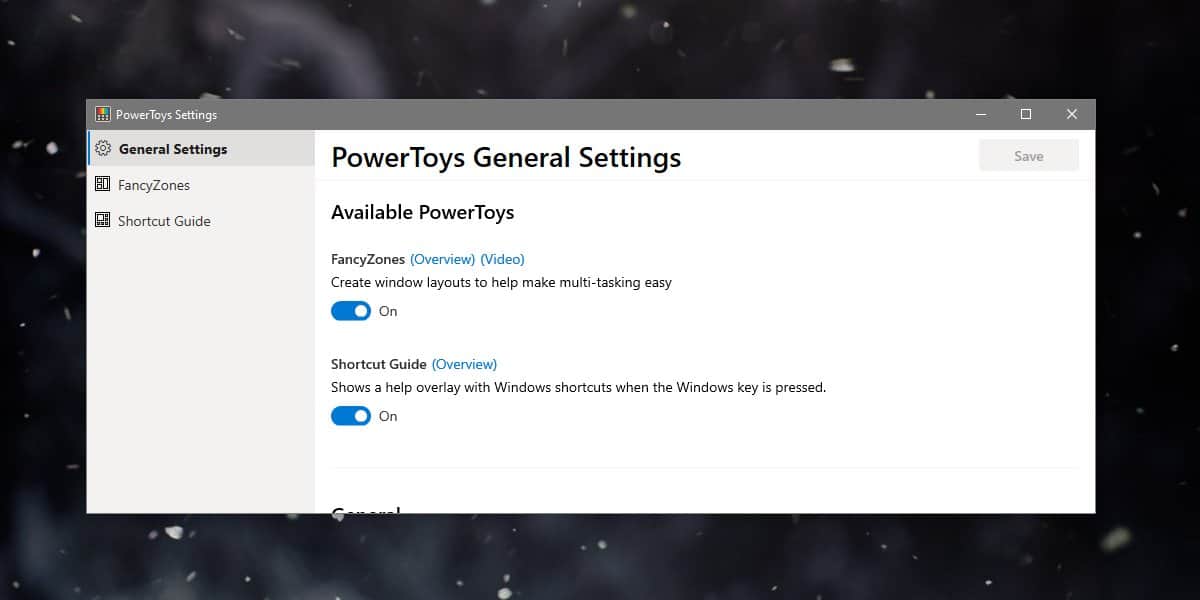Click the Shortcut Guide icon in the sidebar

(x=103, y=220)
